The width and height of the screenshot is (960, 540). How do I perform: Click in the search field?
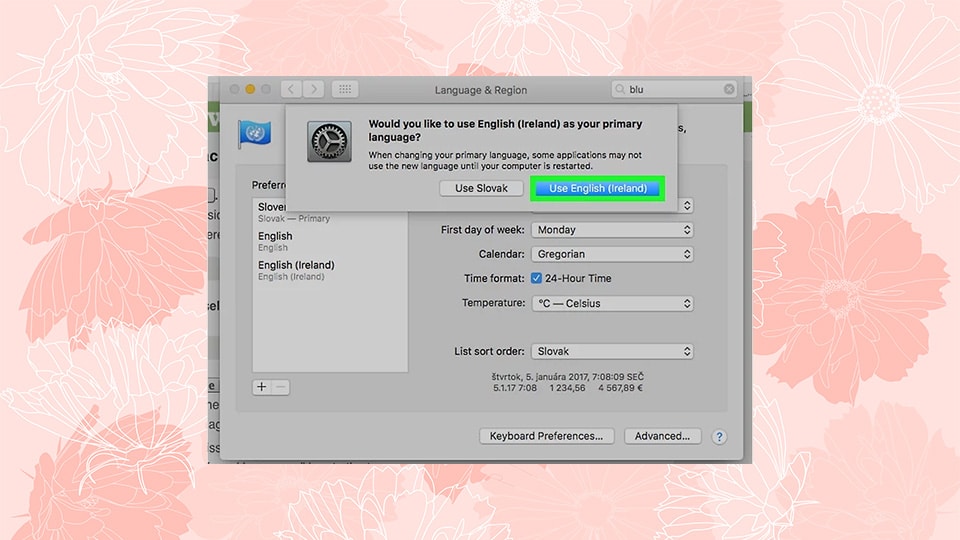(x=672, y=89)
